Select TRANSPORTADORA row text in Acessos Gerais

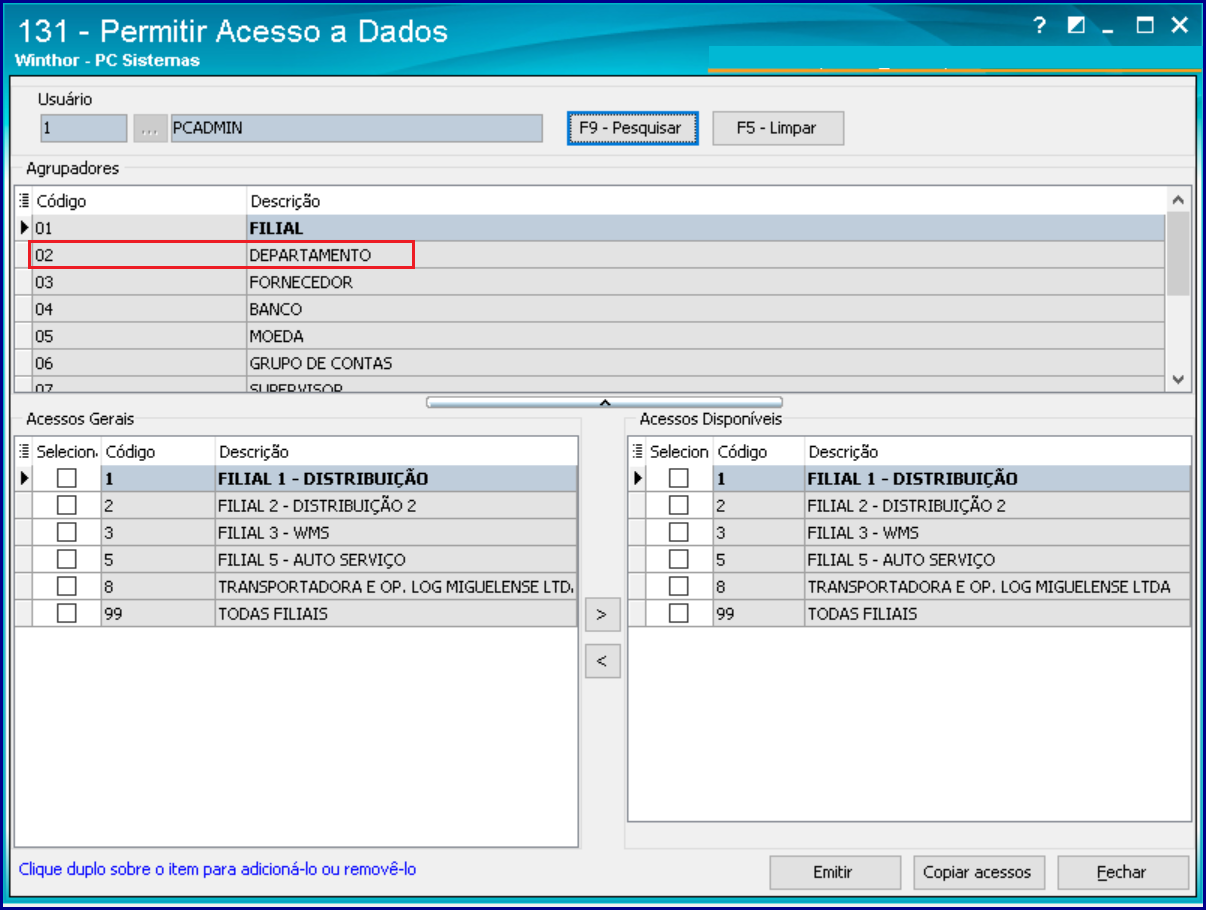coord(396,587)
